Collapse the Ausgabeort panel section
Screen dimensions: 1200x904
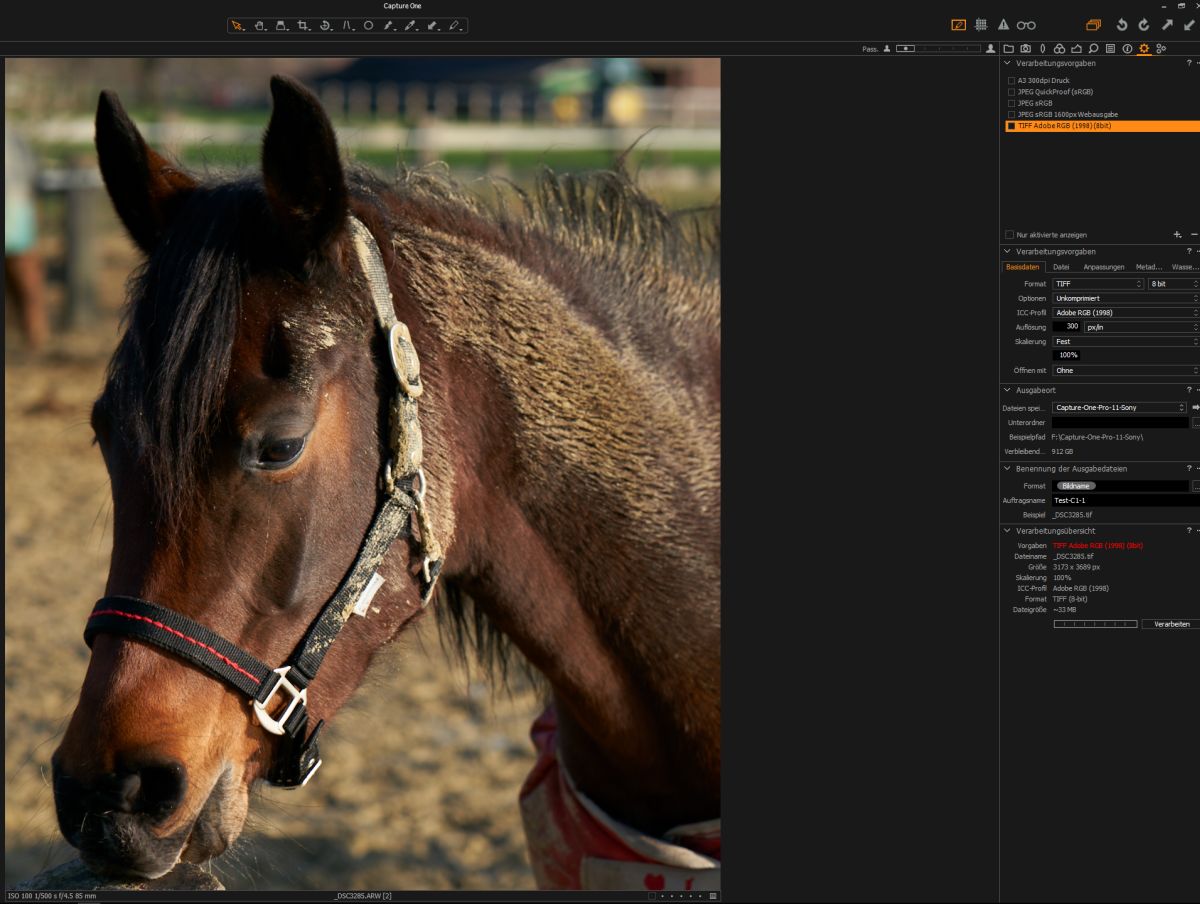(1008, 390)
